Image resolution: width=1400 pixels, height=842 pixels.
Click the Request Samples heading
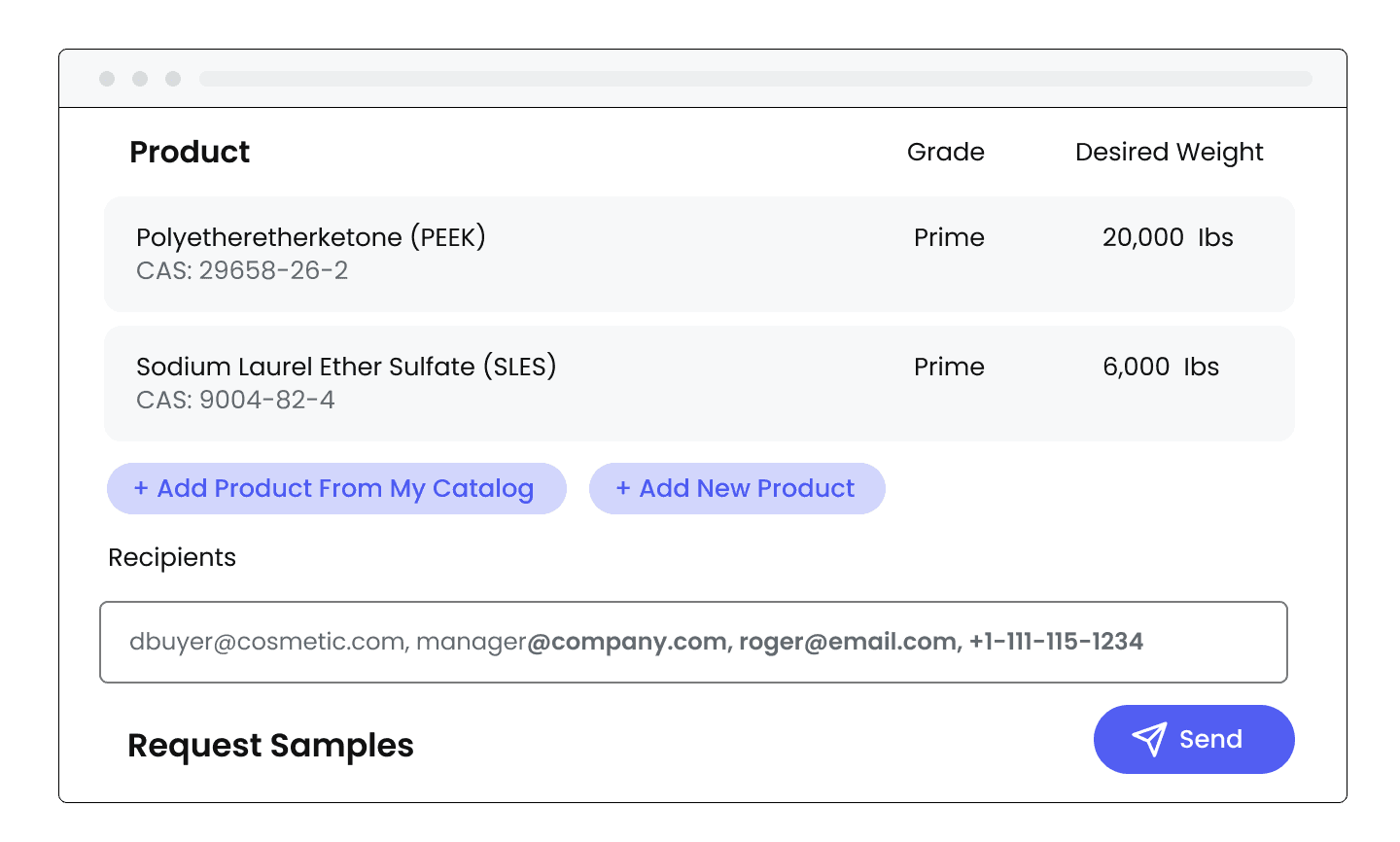coord(270,746)
